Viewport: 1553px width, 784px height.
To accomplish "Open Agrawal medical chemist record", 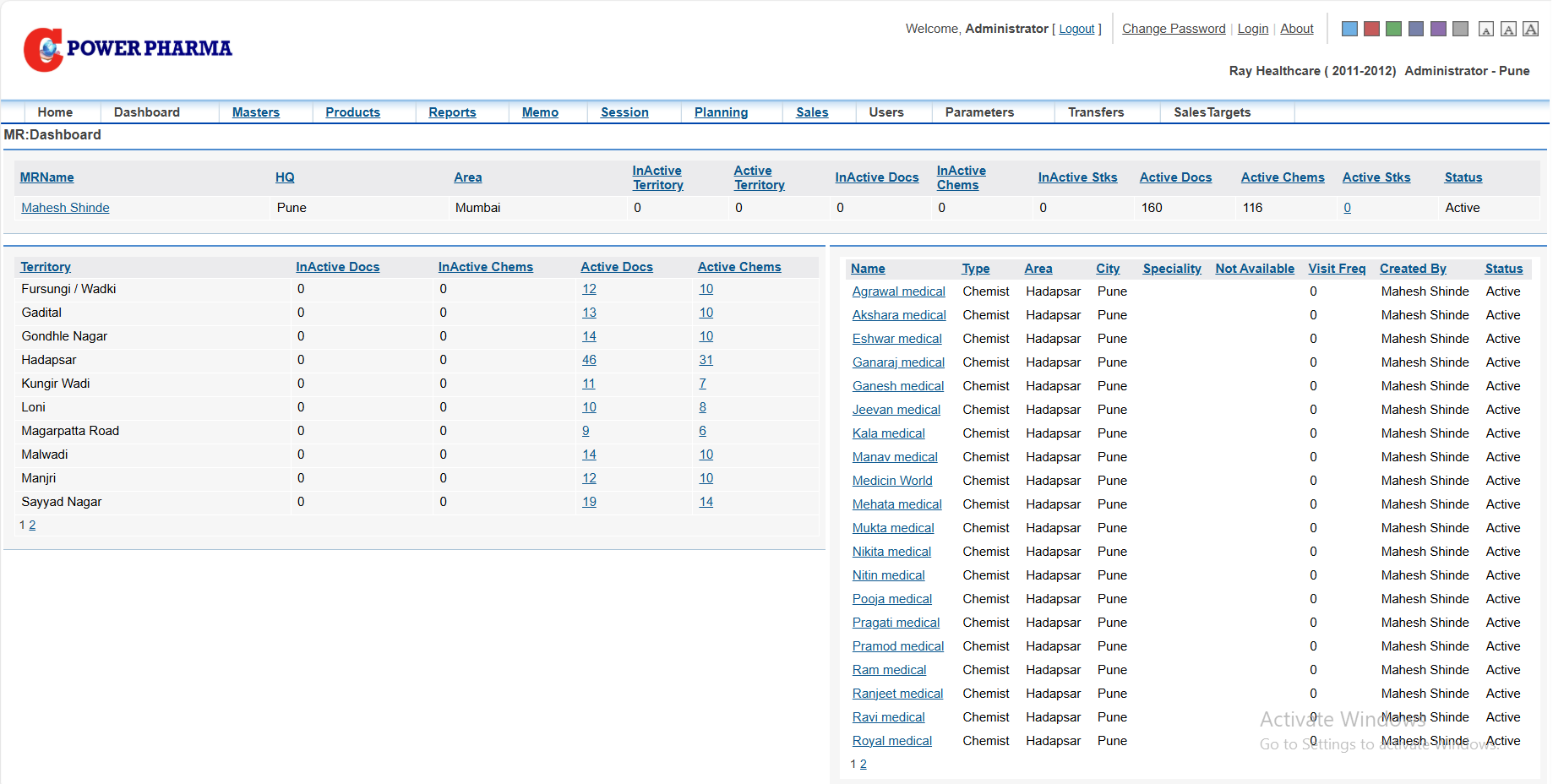I will pyautogui.click(x=898, y=291).
